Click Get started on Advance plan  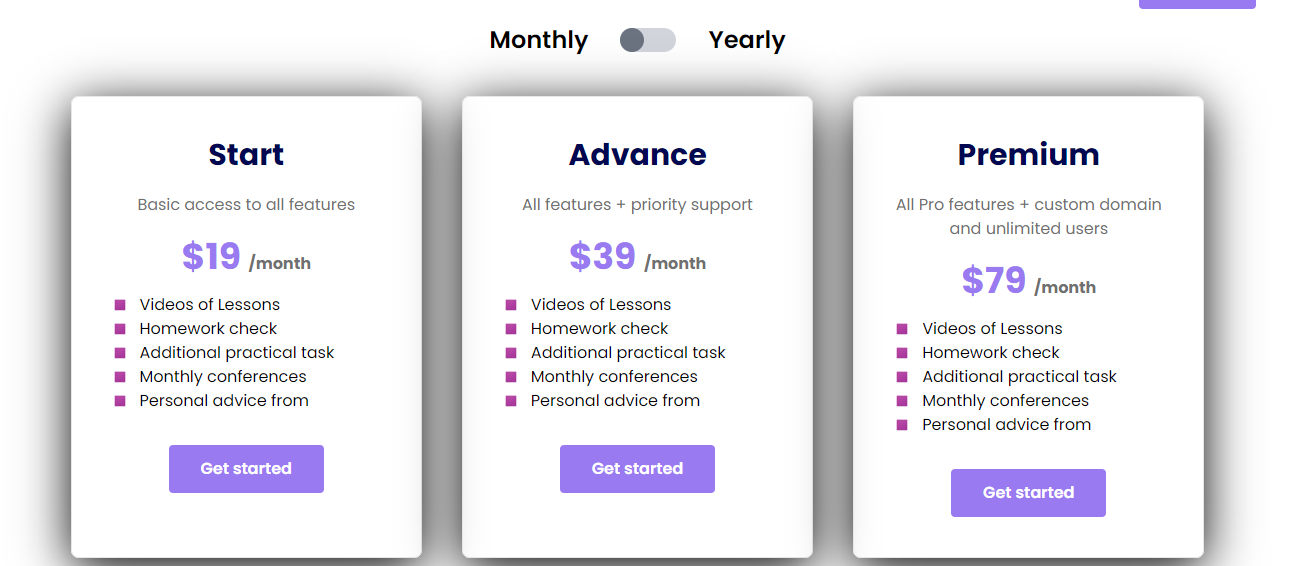click(637, 469)
